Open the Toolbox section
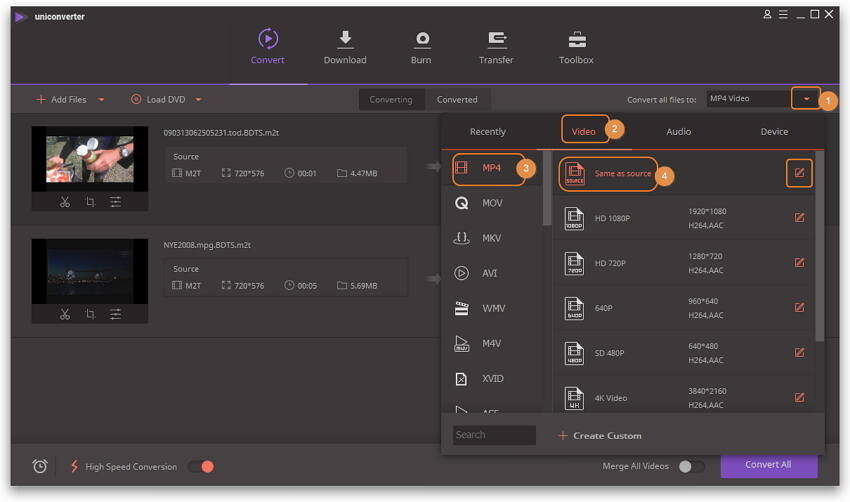The image size is (850, 502). (576, 47)
